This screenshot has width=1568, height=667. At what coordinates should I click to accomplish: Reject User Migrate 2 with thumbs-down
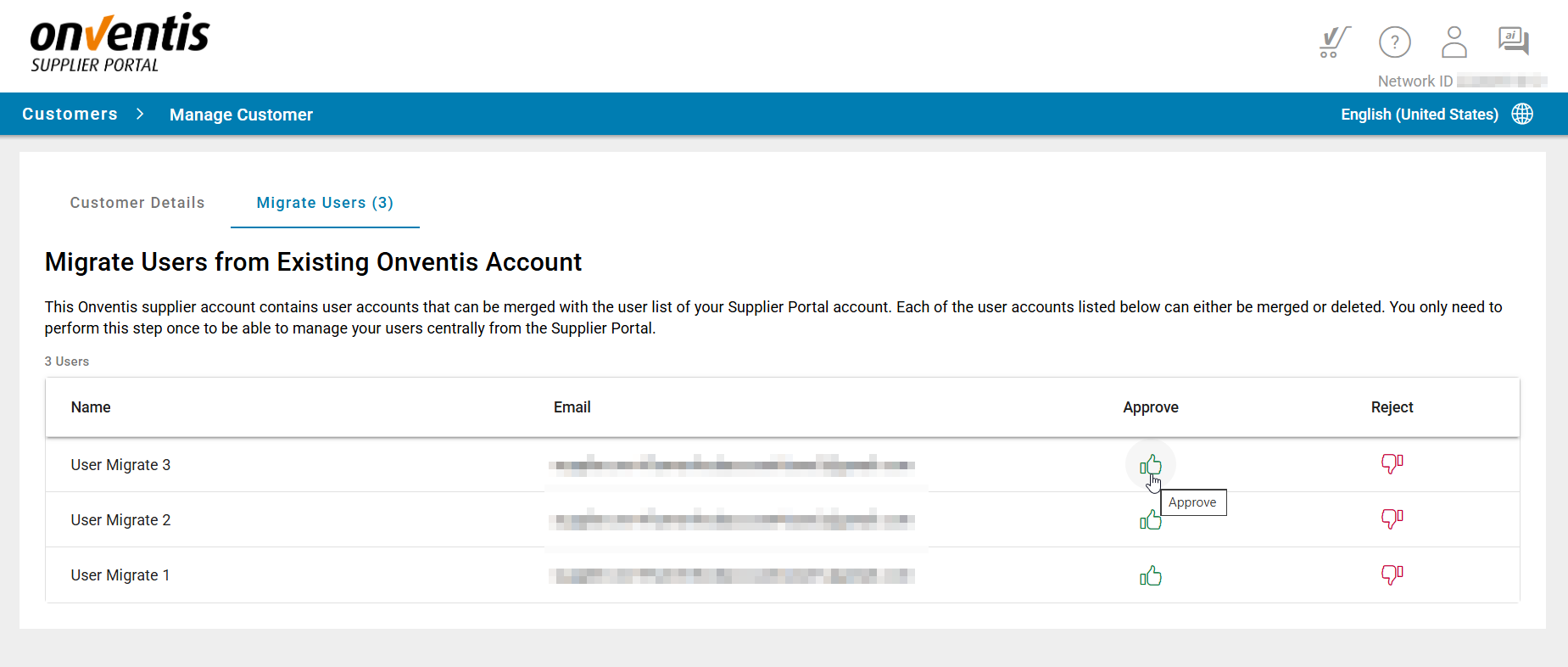[x=1392, y=518]
